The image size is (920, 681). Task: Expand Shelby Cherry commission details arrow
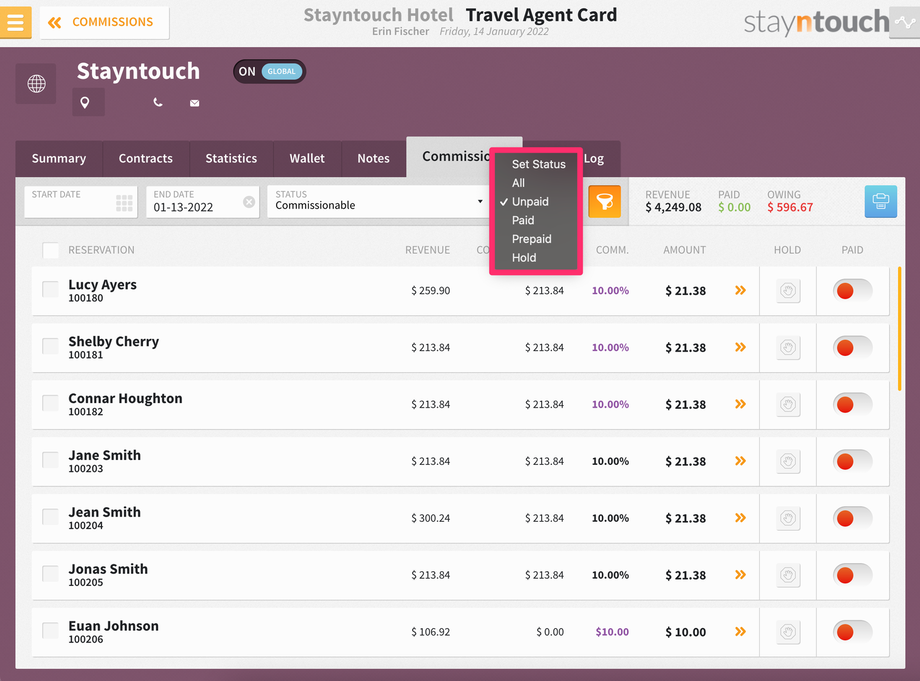coord(740,347)
